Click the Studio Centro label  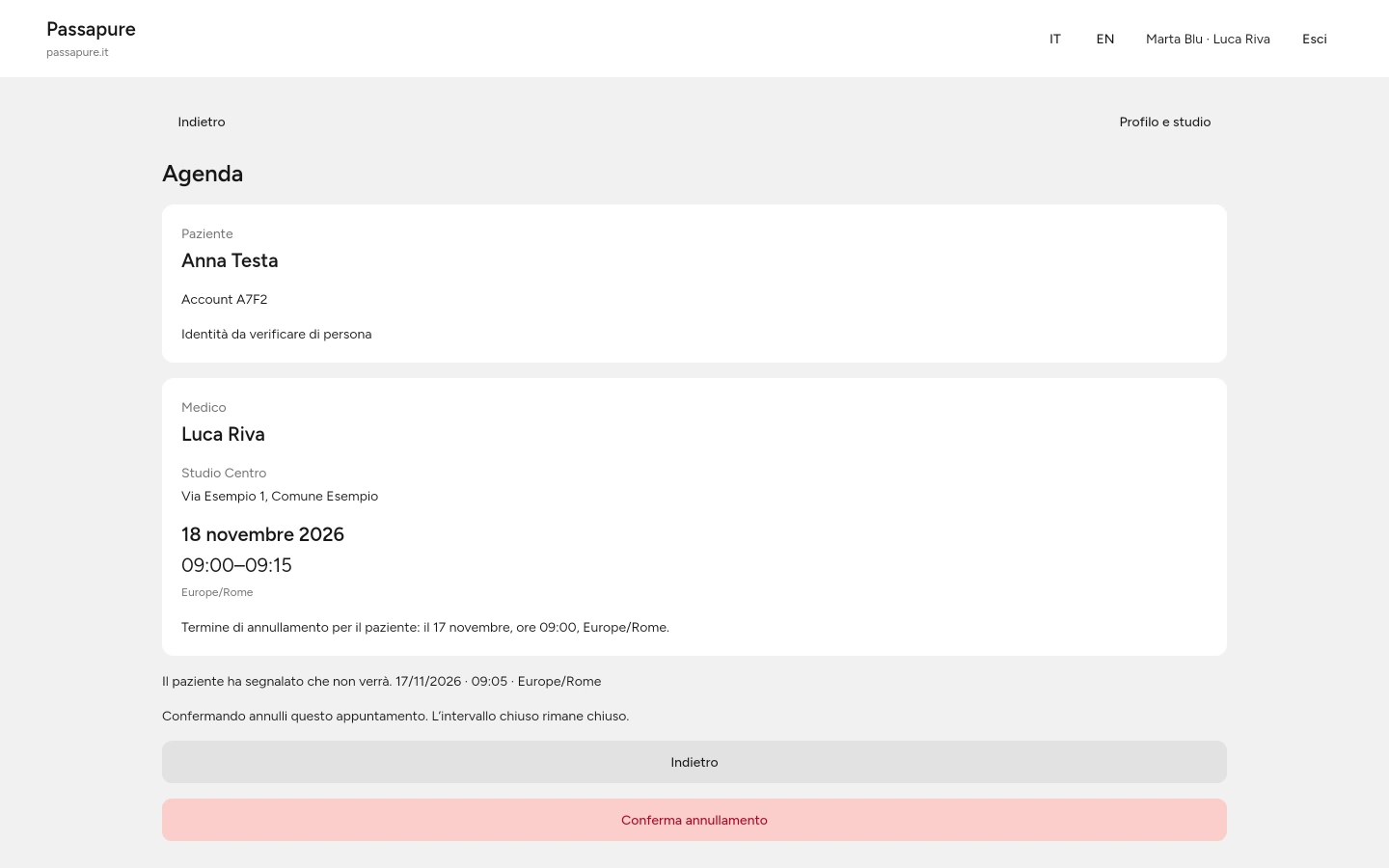point(224,473)
